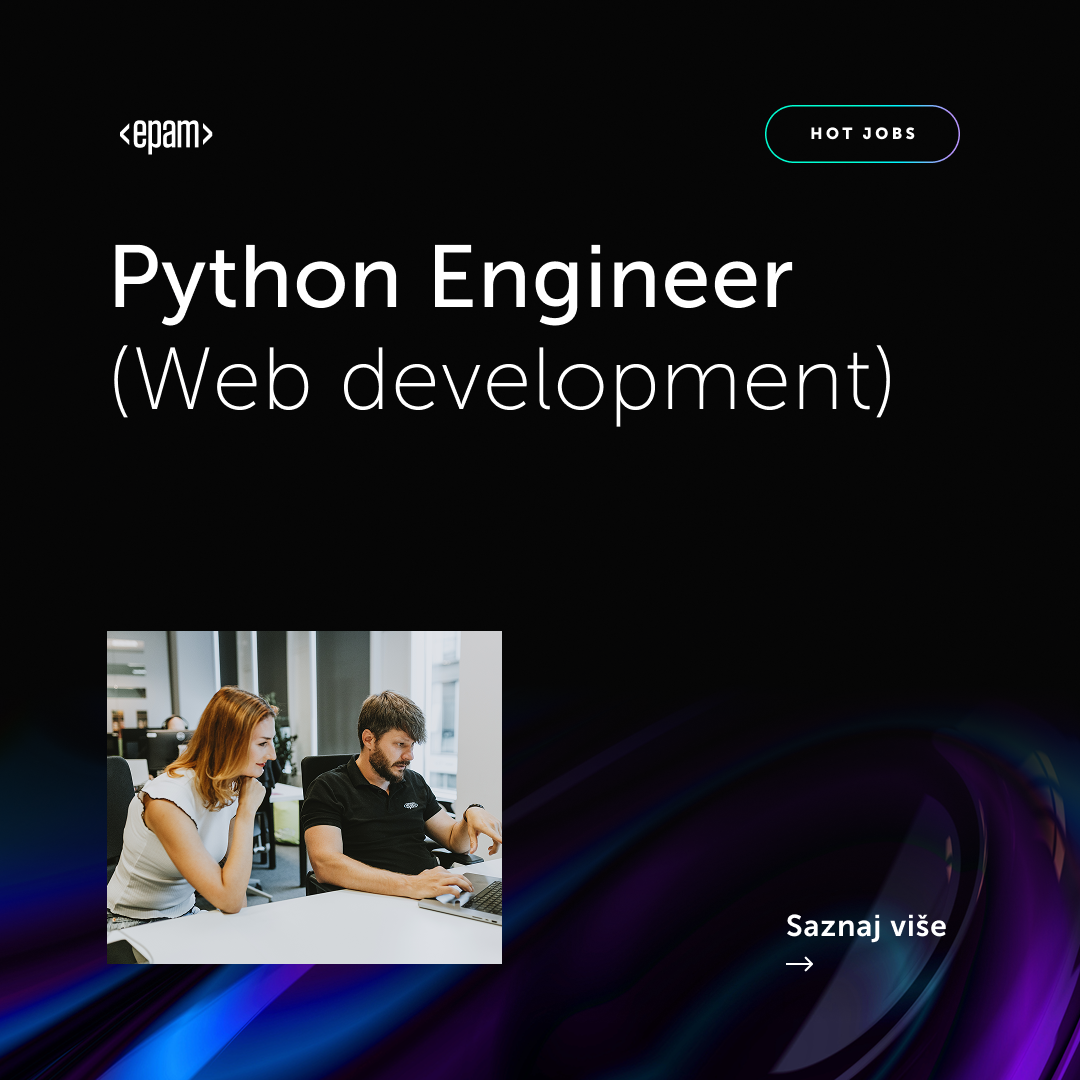Click the Saznaj više link
Viewport: 1080px width, 1080px height.
point(866,926)
